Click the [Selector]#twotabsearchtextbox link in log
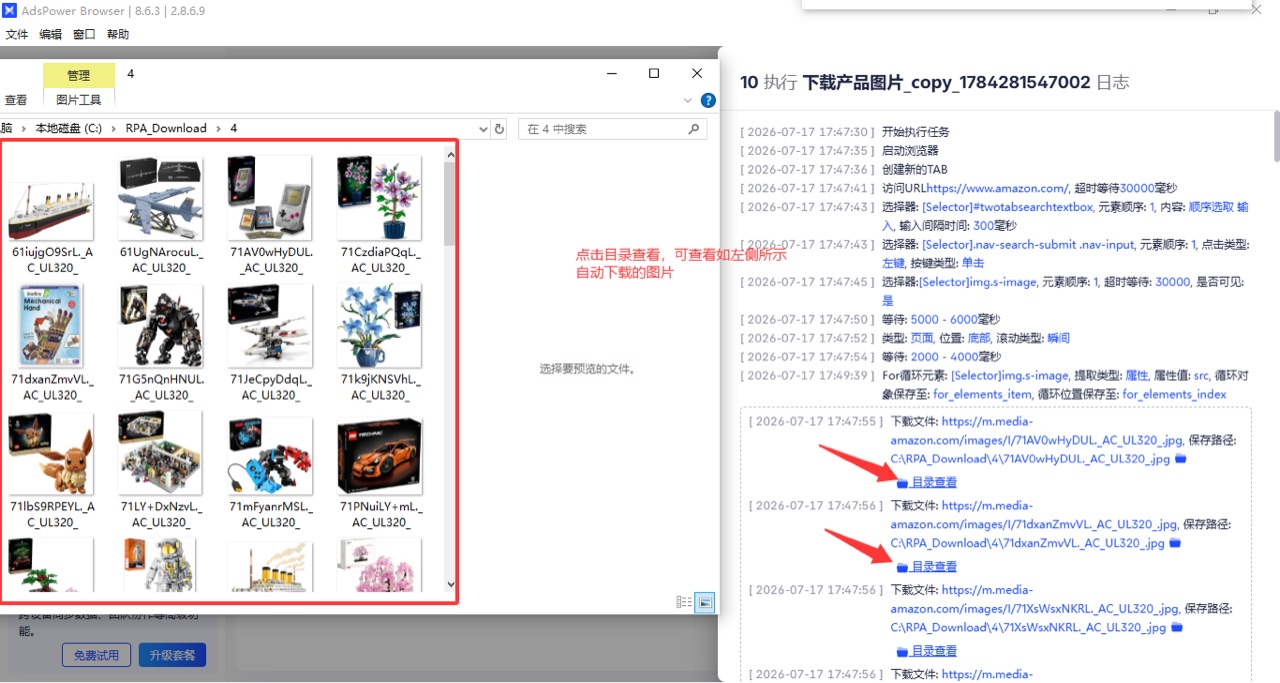 tap(1007, 207)
